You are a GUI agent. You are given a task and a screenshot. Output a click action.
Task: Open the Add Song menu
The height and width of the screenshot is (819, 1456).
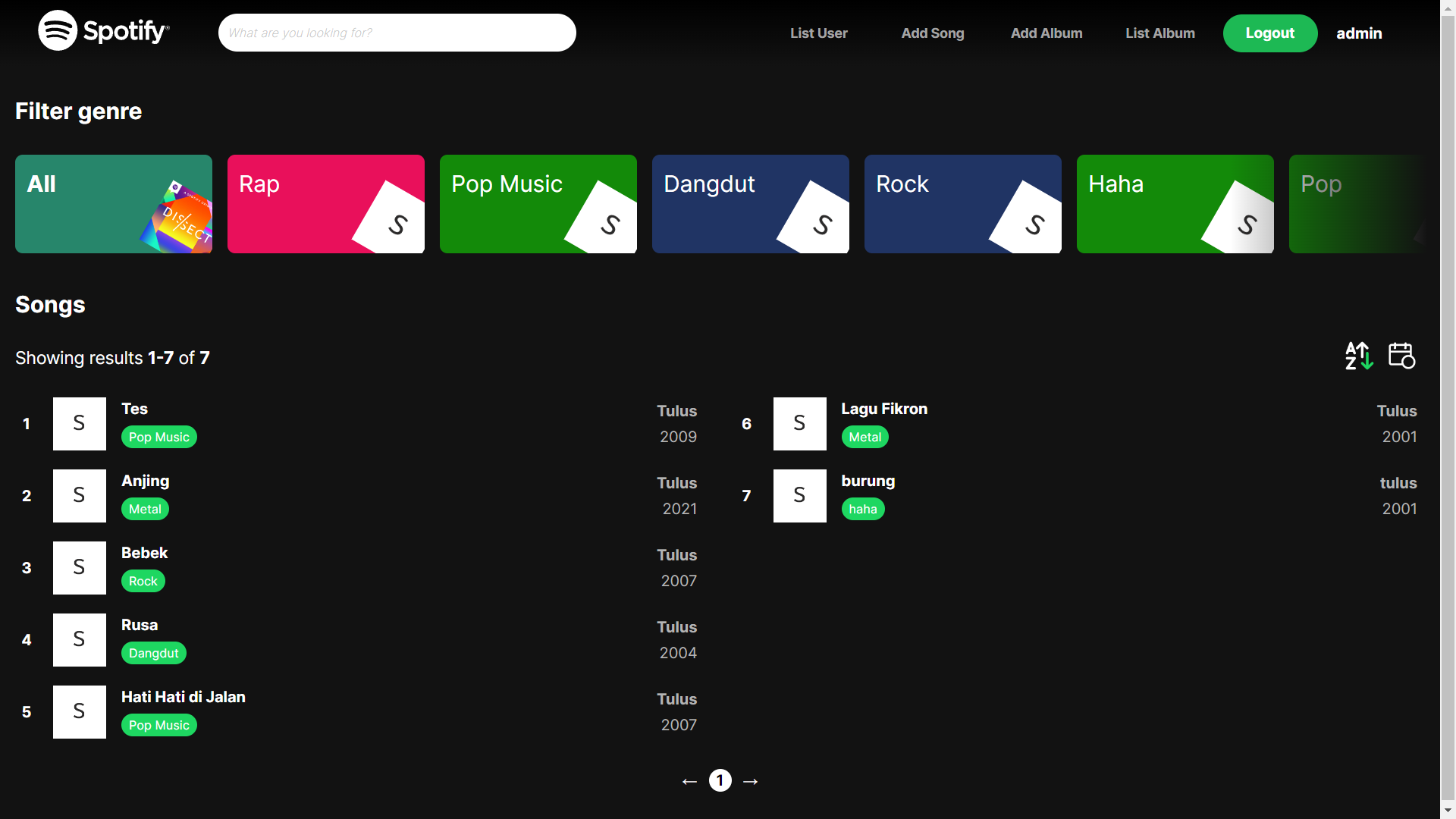(x=931, y=33)
